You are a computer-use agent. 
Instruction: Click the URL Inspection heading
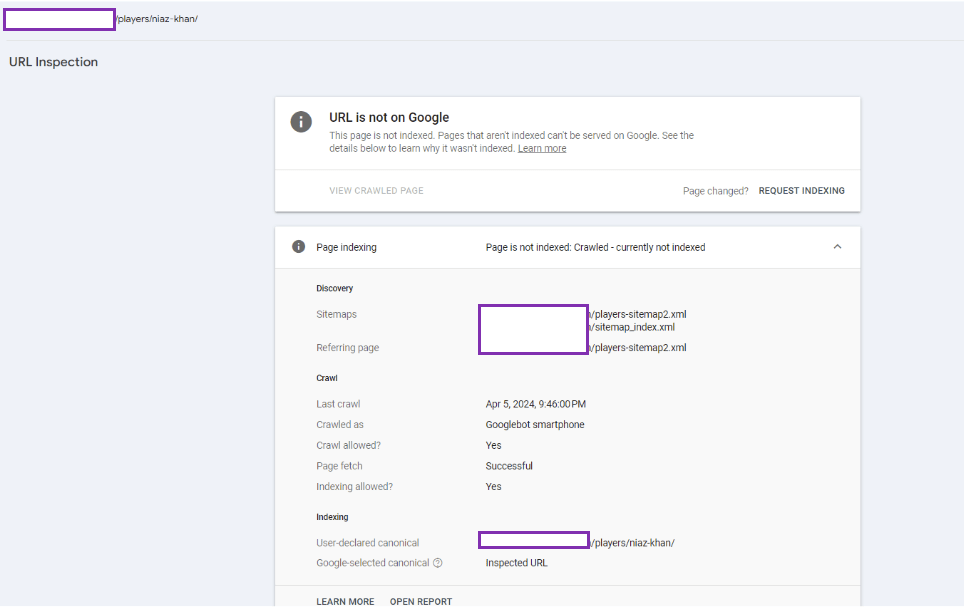53,62
